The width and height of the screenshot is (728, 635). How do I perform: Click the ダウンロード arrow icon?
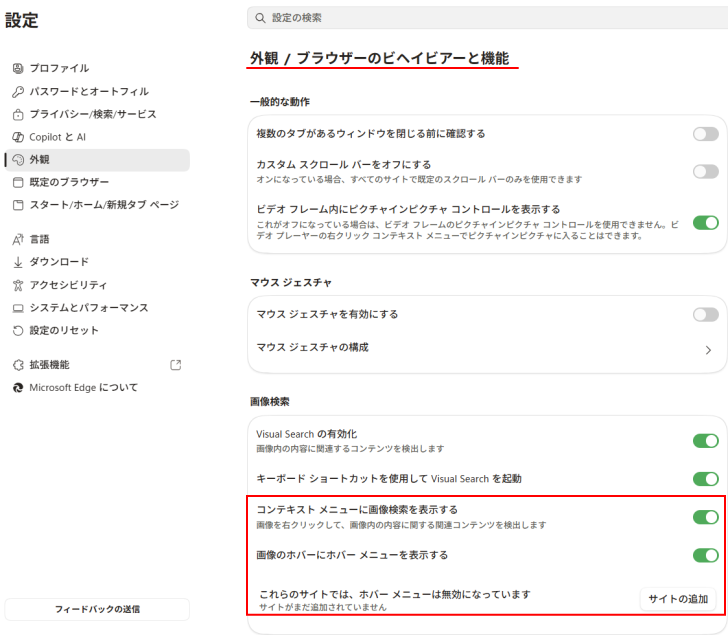18,262
